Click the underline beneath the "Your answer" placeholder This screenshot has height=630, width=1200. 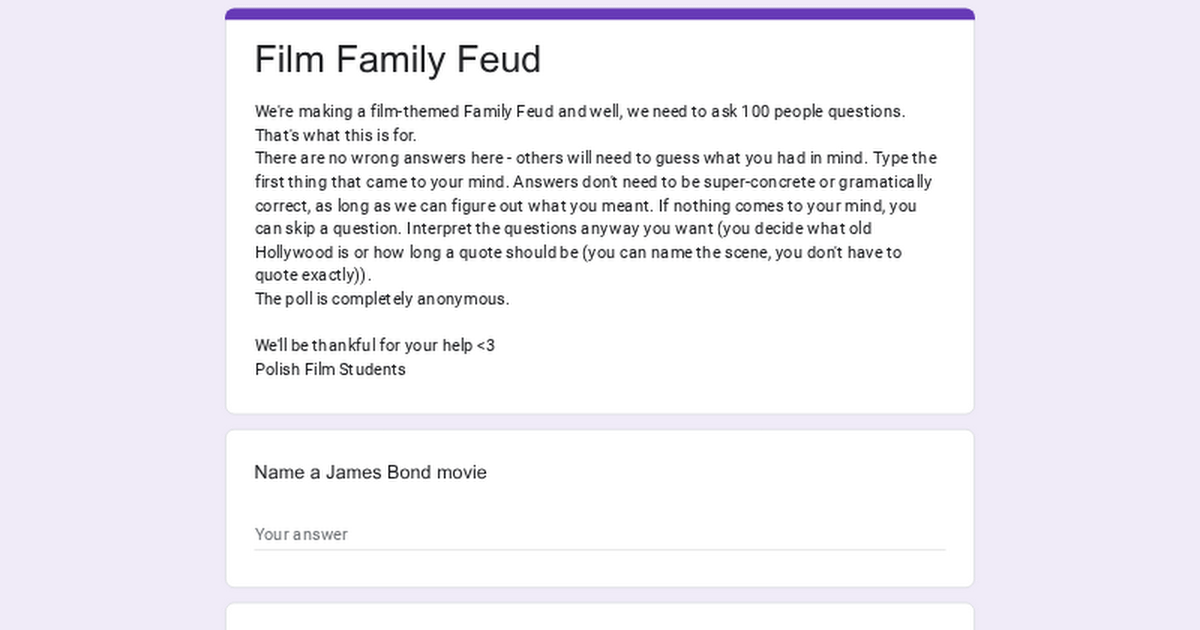pyautogui.click(x=600, y=550)
